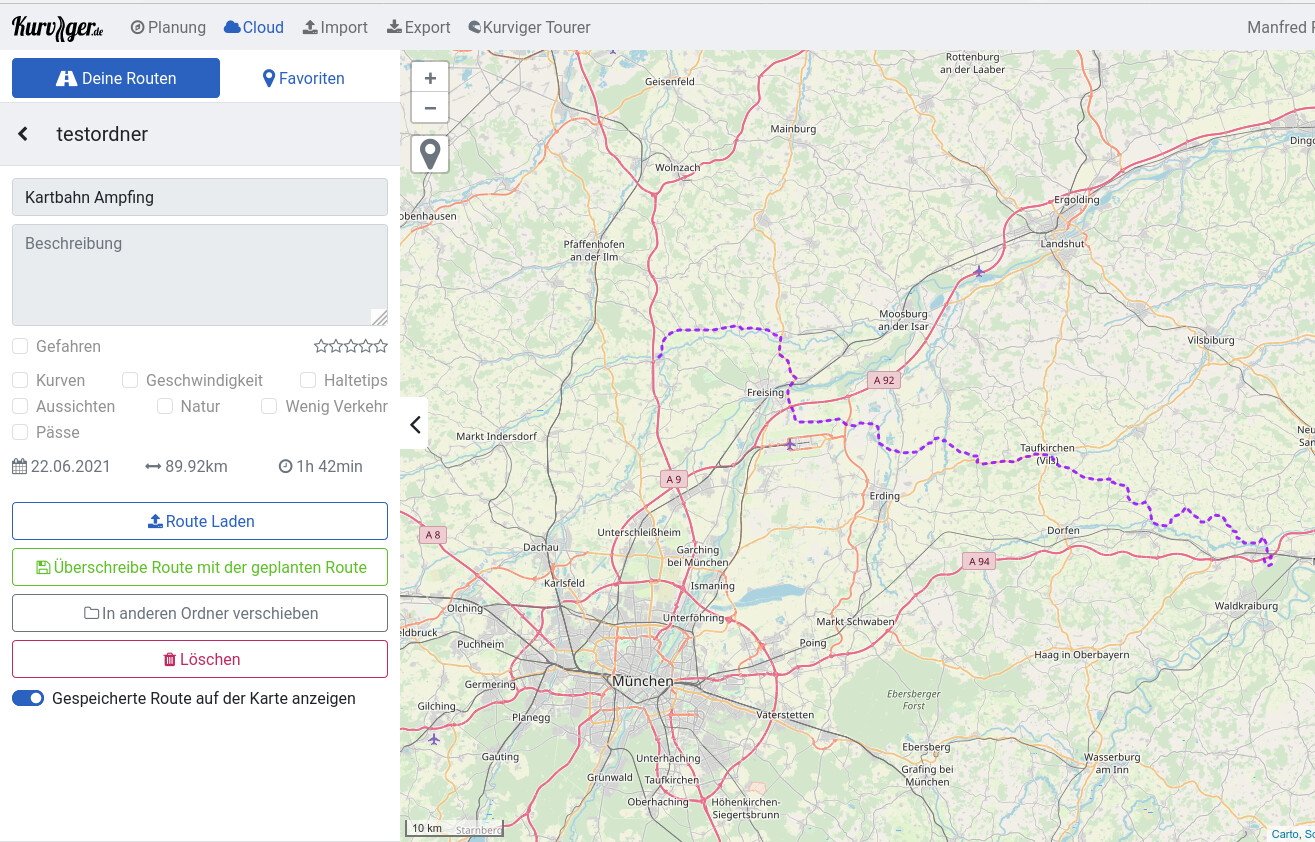Click the calendar icon next to 22.06.2021
1315x842 pixels.
(20, 466)
